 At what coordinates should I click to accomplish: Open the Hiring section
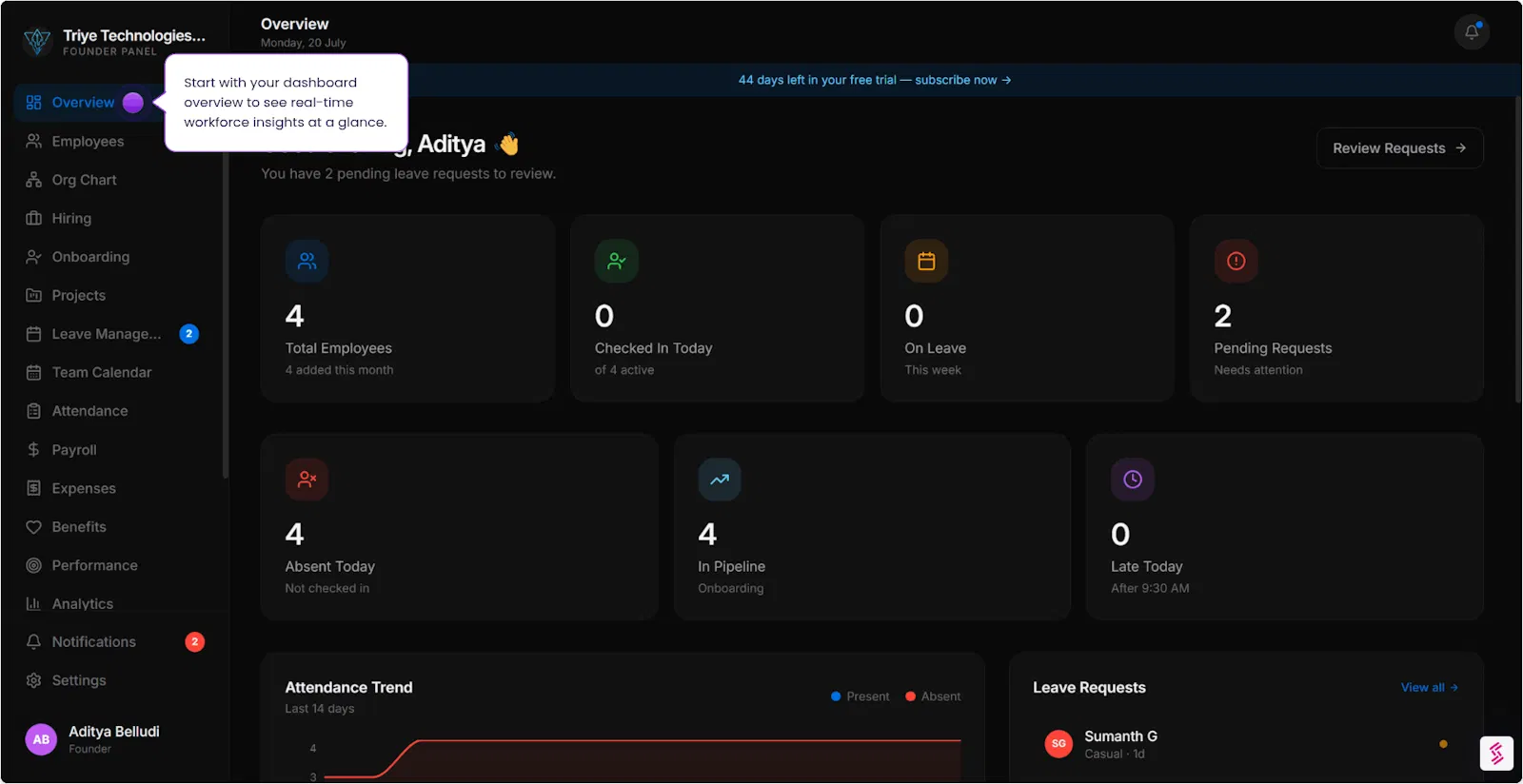point(114,218)
